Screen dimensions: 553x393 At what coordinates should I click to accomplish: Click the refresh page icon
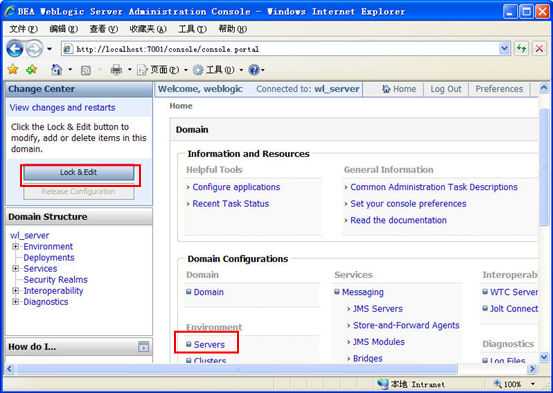point(521,49)
